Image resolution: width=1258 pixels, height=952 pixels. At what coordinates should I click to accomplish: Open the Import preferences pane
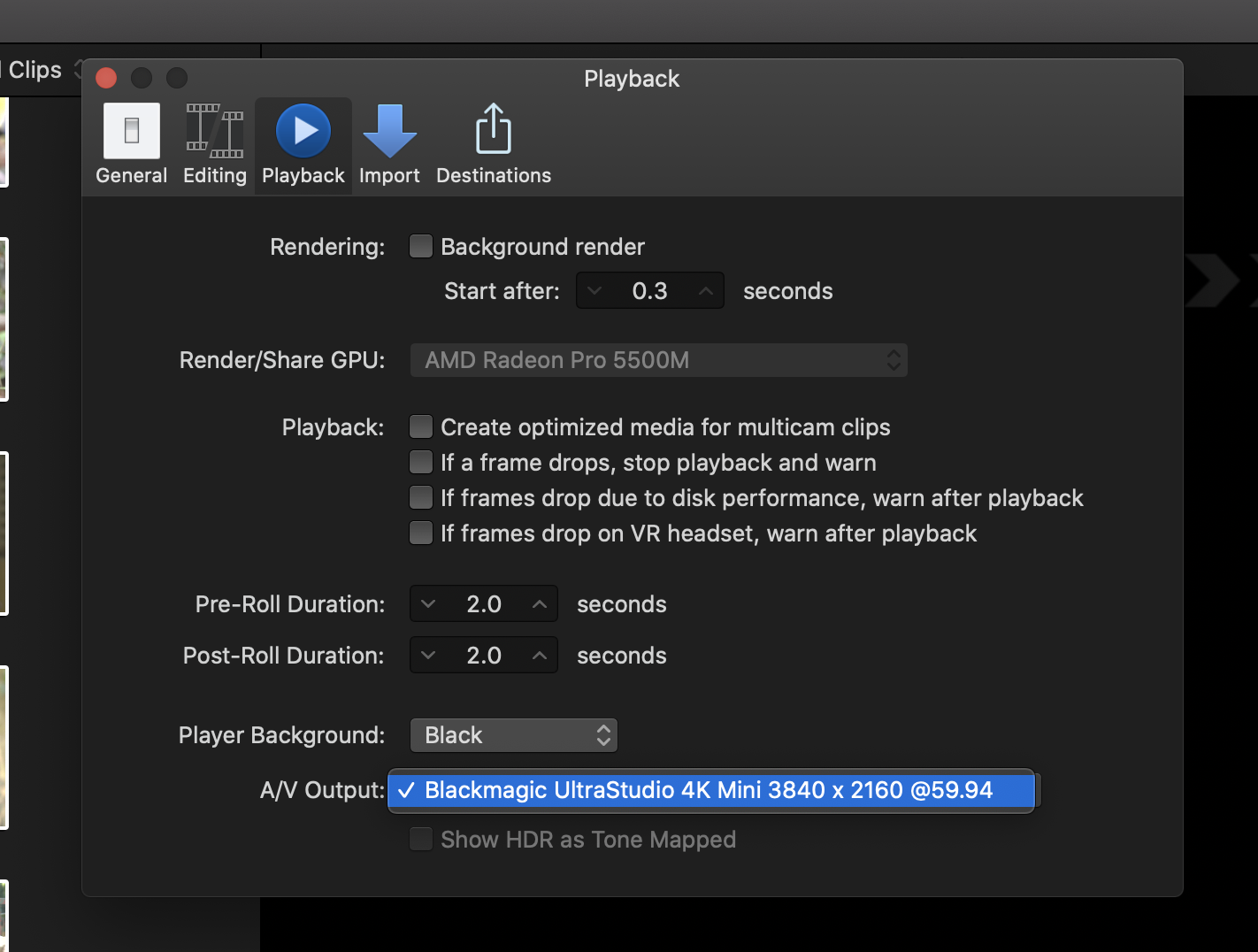(x=389, y=144)
